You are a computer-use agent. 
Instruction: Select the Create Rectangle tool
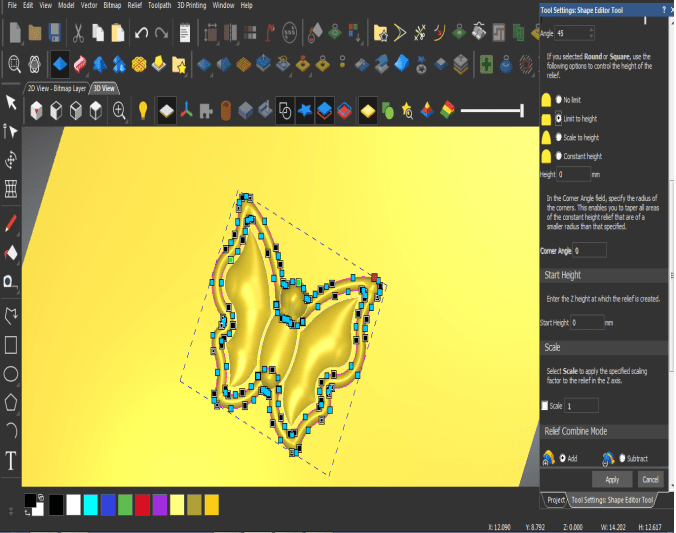(11, 346)
